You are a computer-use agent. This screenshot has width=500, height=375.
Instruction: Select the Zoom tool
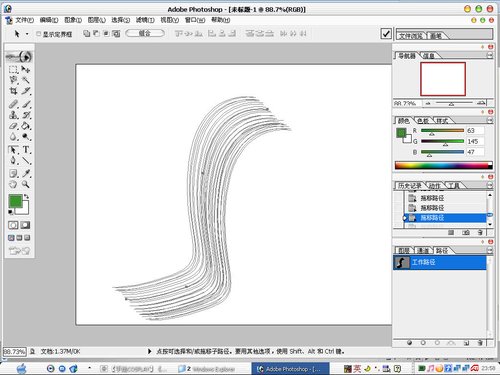(x=26, y=184)
